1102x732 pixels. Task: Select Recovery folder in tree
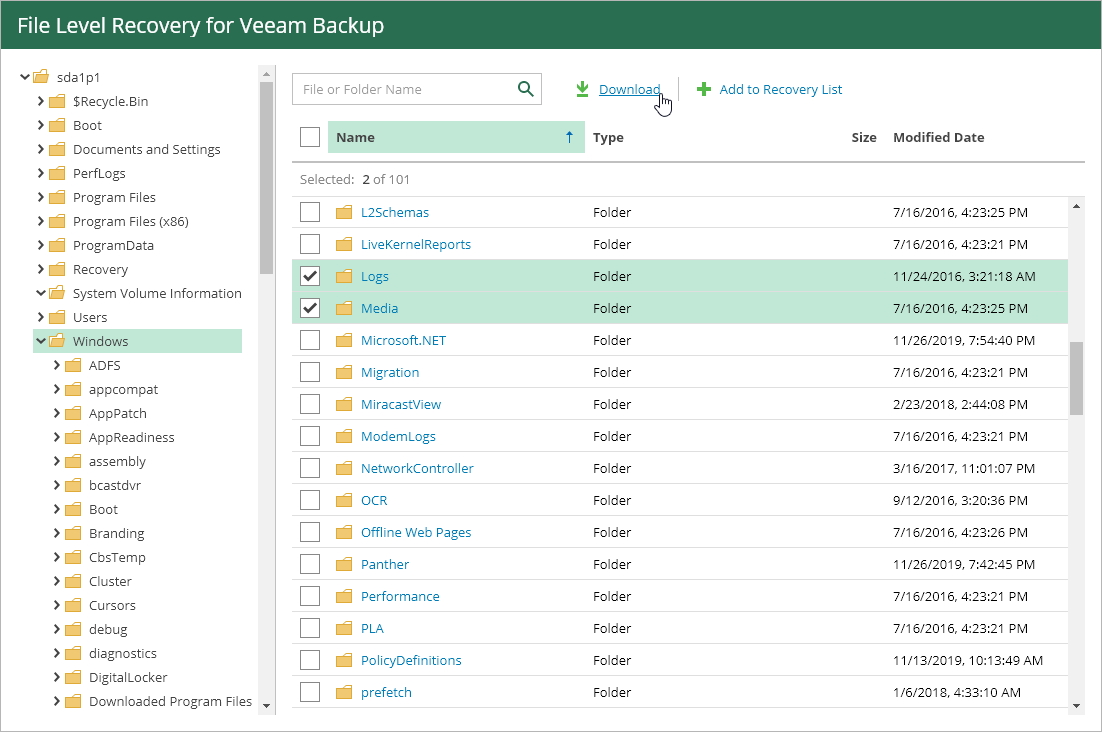pyautogui.click(x=101, y=269)
